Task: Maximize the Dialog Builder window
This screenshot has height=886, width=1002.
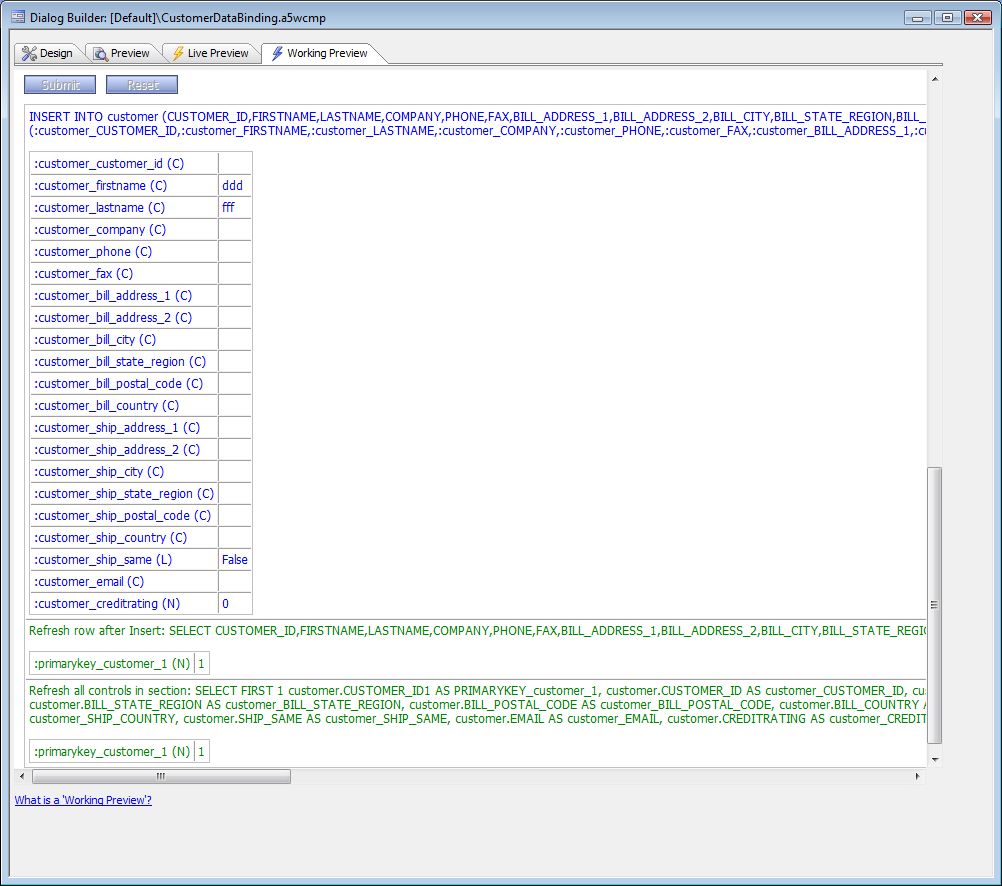Action: pos(948,17)
